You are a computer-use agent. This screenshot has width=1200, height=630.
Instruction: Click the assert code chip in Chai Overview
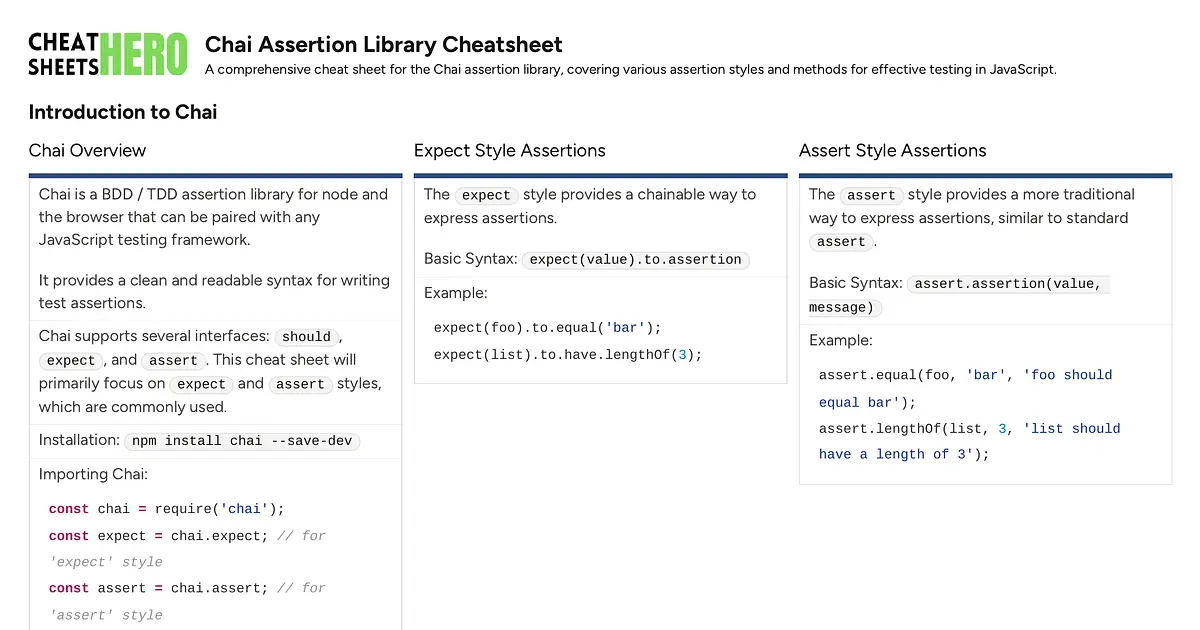(173, 360)
